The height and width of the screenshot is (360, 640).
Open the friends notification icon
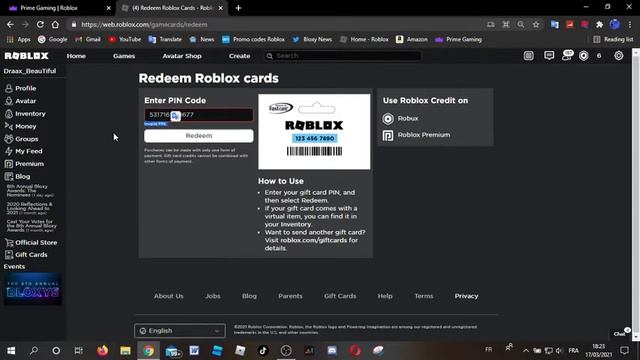(567, 56)
